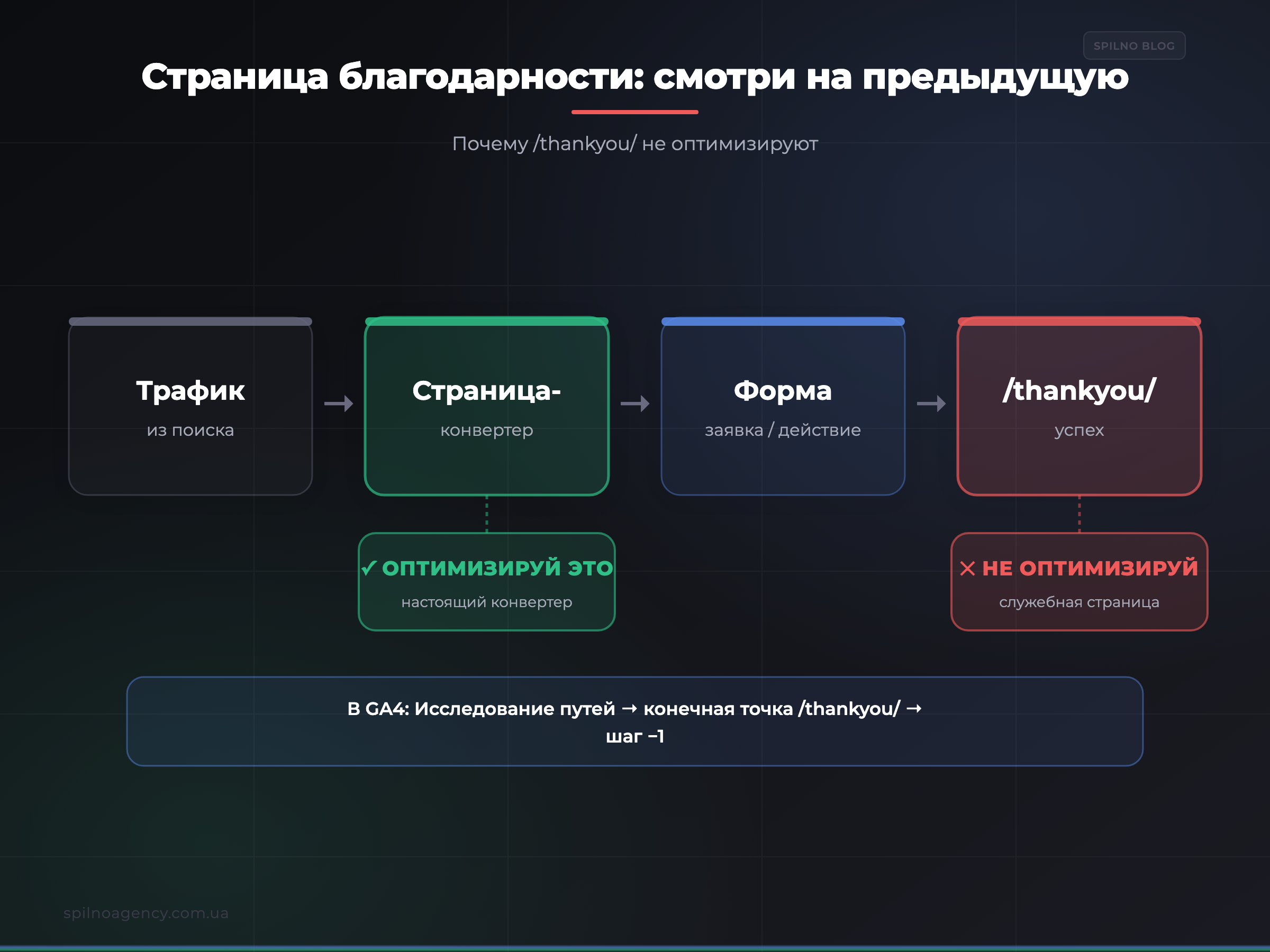The width and height of the screenshot is (1270, 952).
Task: Click the "НЕ ОПТИМИЗИРУЙ" label
Action: point(1090,567)
